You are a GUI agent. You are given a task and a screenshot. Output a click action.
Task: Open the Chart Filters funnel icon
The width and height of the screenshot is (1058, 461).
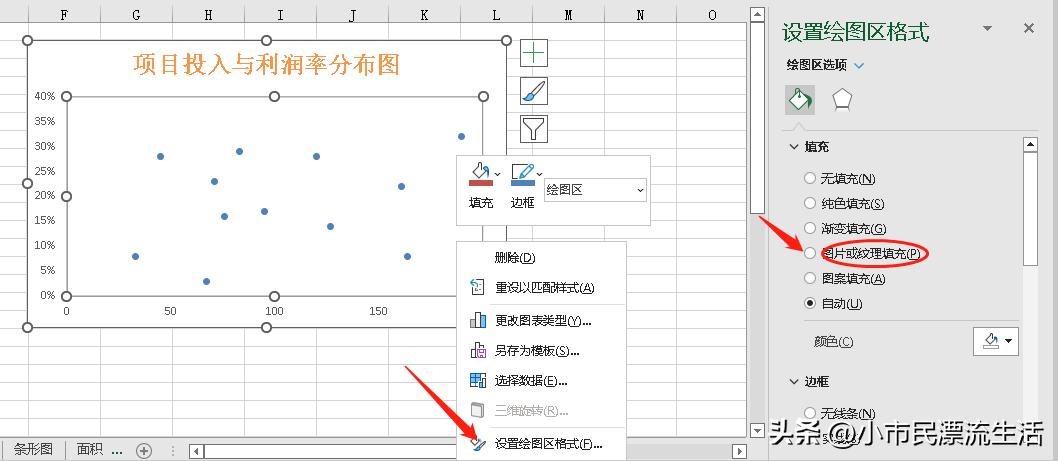(534, 128)
